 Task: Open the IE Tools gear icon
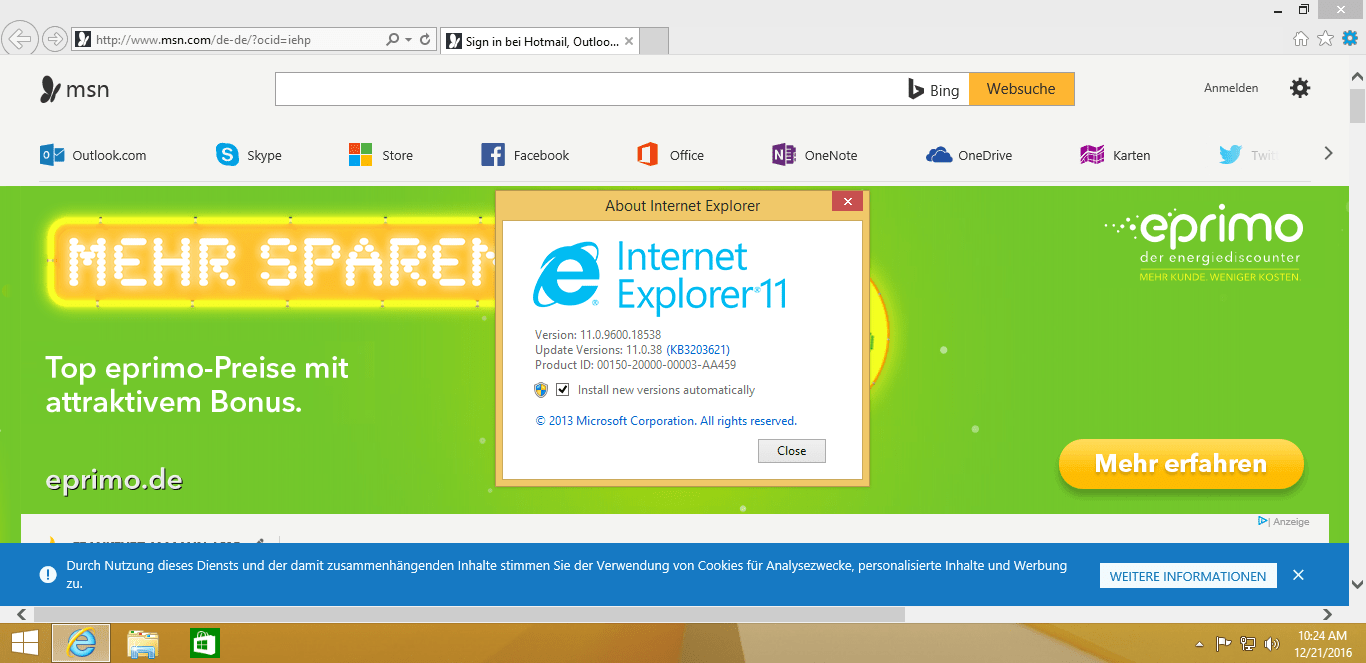(x=1350, y=39)
